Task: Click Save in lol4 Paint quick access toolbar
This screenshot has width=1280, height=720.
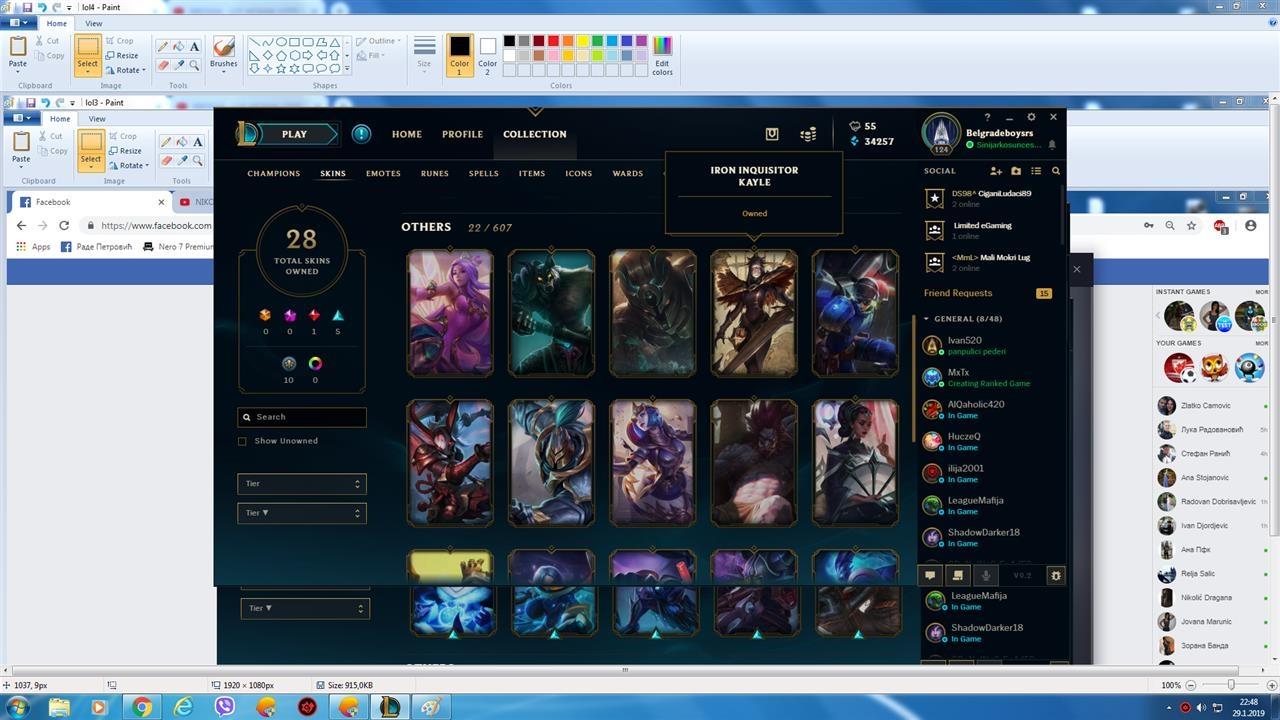Action: click(x=27, y=7)
